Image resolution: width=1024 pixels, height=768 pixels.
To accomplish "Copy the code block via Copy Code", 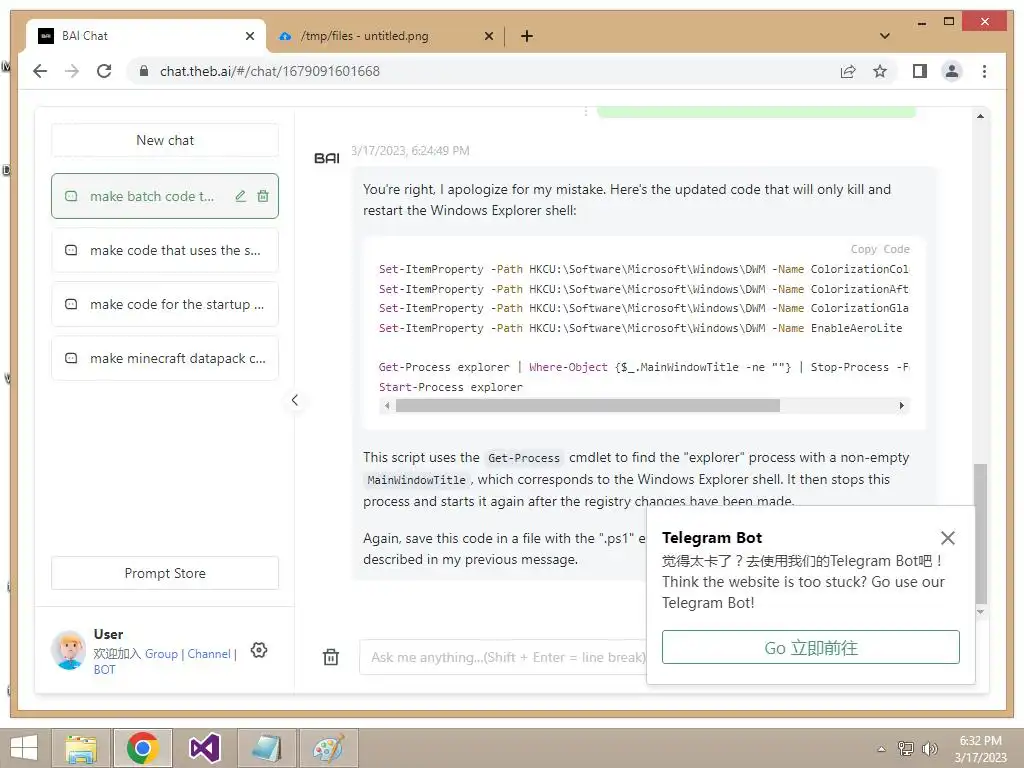I will (880, 249).
